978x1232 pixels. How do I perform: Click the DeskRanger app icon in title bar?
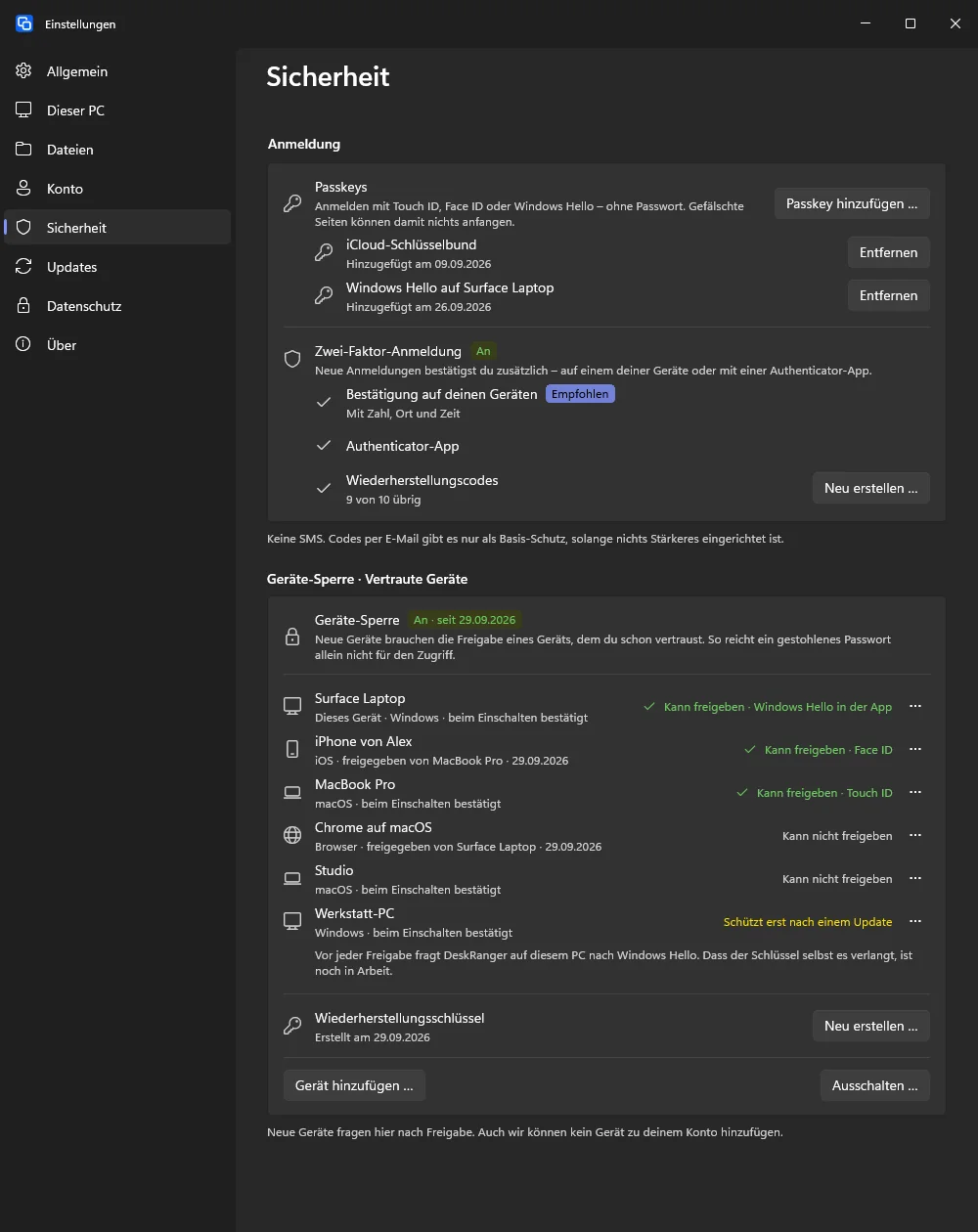[24, 23]
